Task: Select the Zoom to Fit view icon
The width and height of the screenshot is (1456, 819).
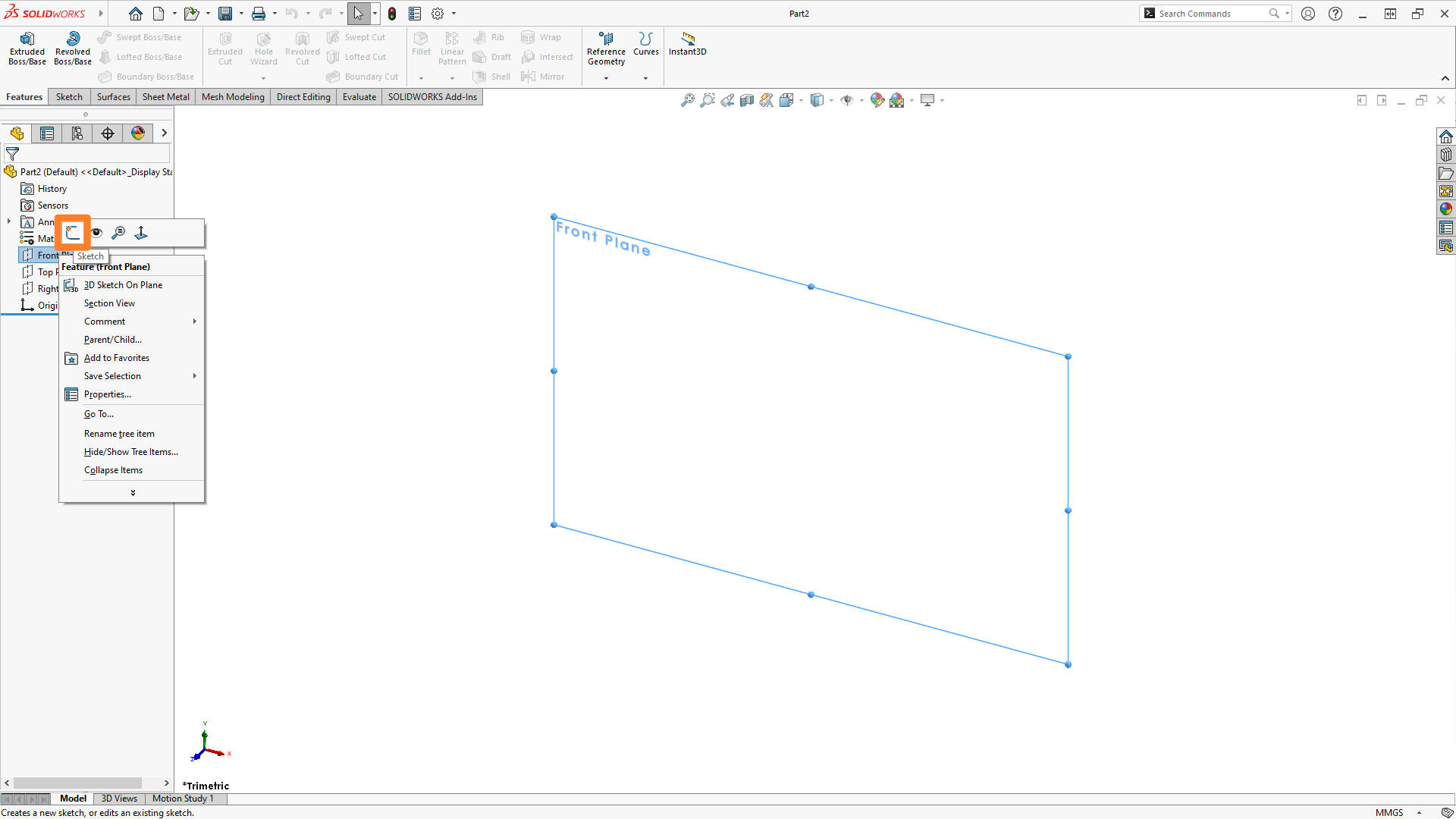Action: tap(689, 99)
